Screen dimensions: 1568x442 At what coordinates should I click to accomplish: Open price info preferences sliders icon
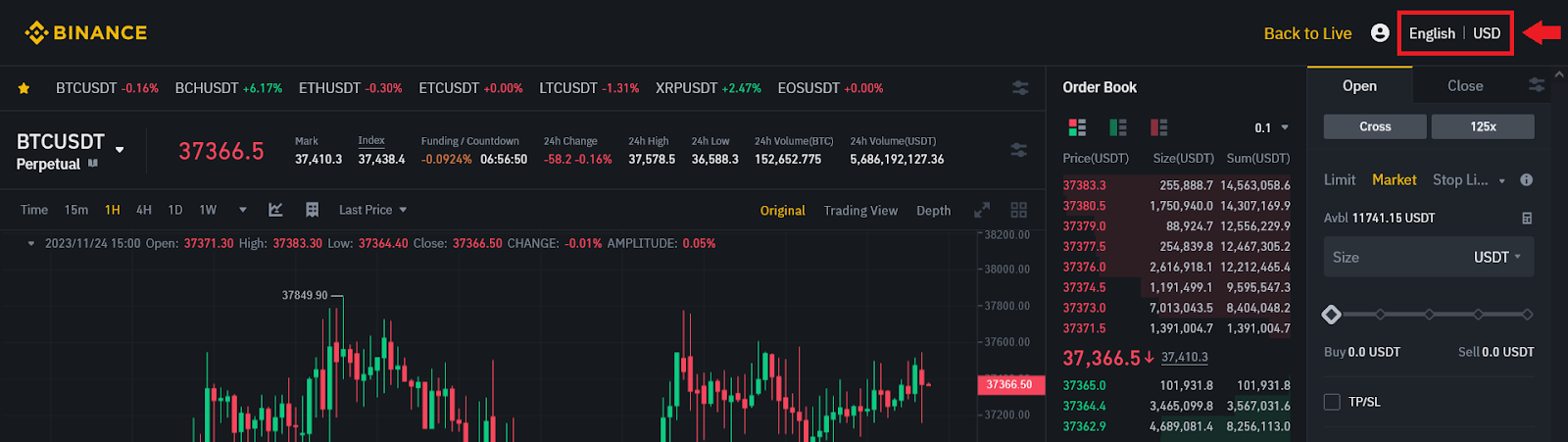pos(1019,150)
